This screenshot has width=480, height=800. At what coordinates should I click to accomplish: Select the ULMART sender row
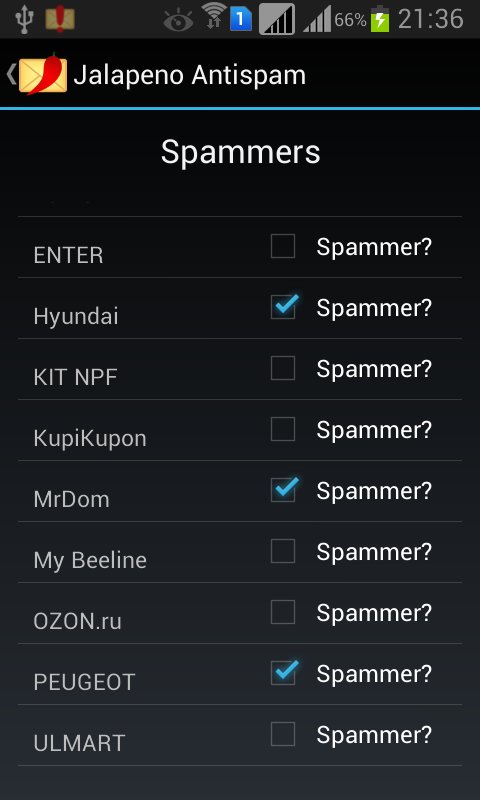[x=240, y=735]
